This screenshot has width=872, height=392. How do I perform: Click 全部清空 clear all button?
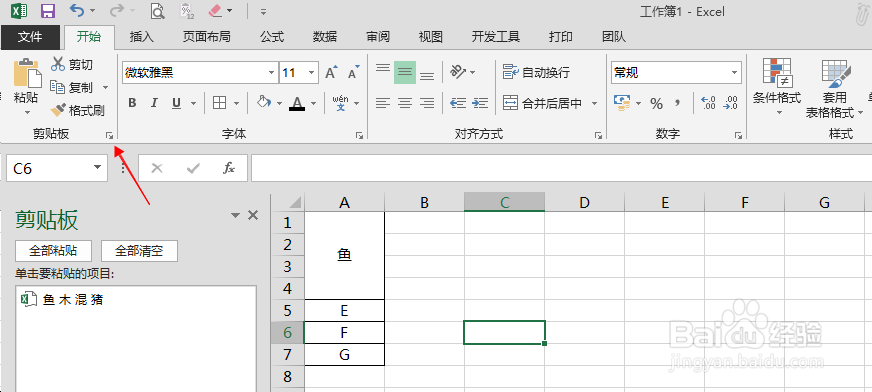tap(139, 251)
